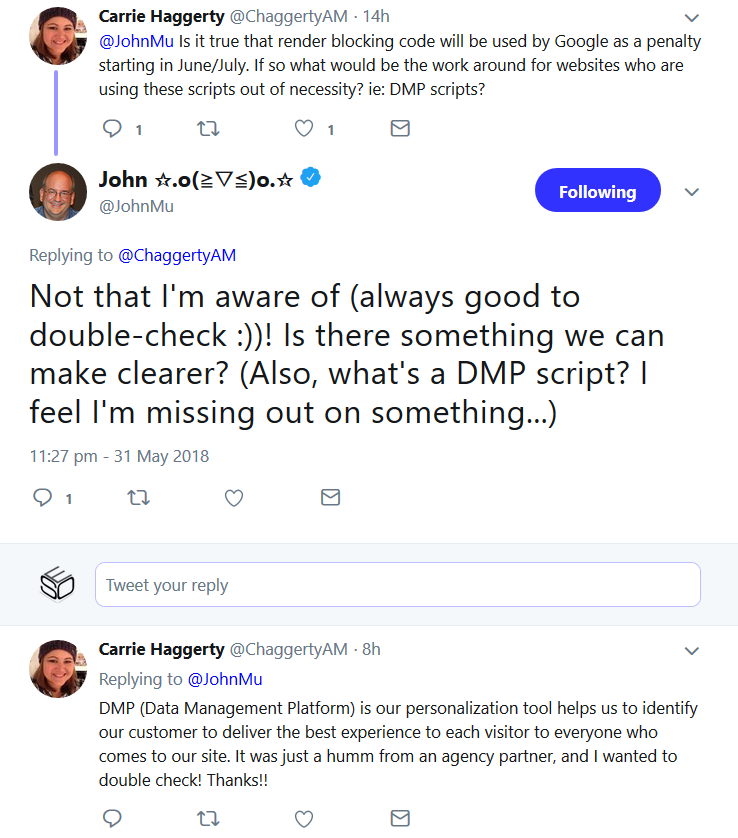This screenshot has height=838, width=738.
Task: Click the Tweet your reply field
Action: (x=397, y=585)
